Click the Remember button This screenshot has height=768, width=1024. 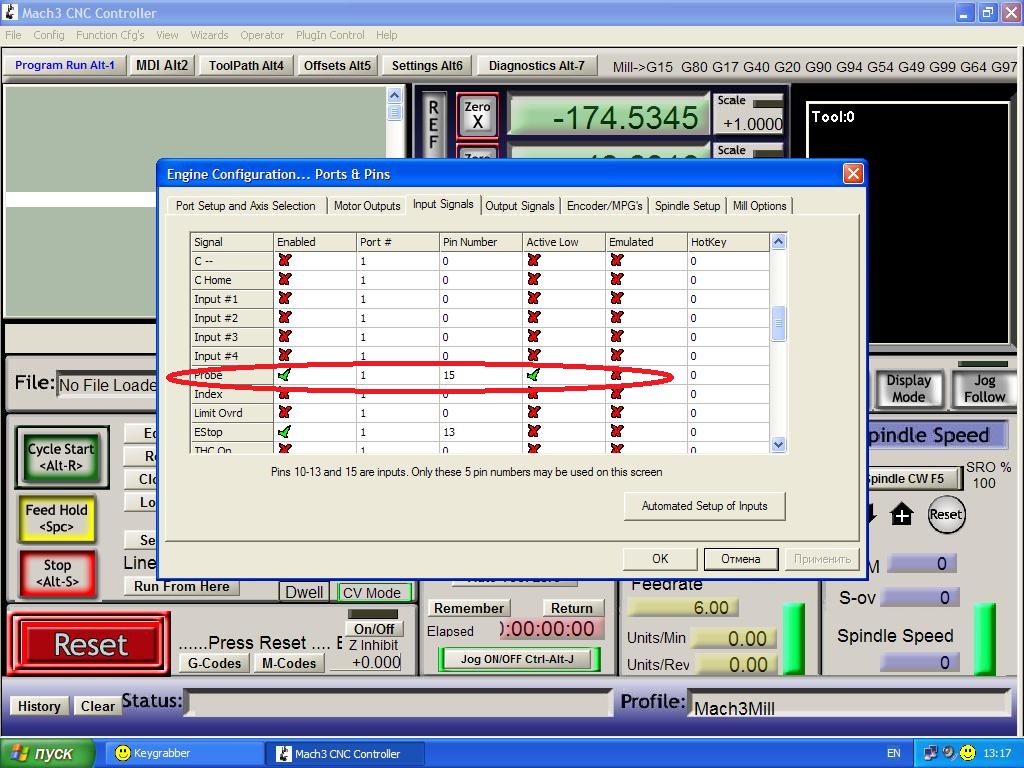click(468, 608)
